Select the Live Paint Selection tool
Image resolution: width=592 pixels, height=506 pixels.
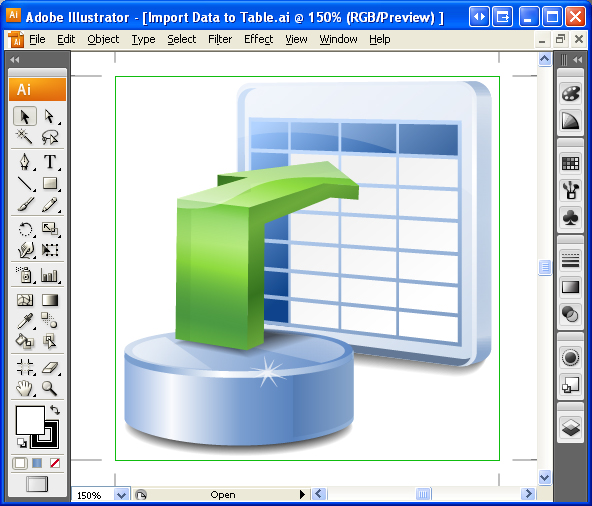coord(50,341)
